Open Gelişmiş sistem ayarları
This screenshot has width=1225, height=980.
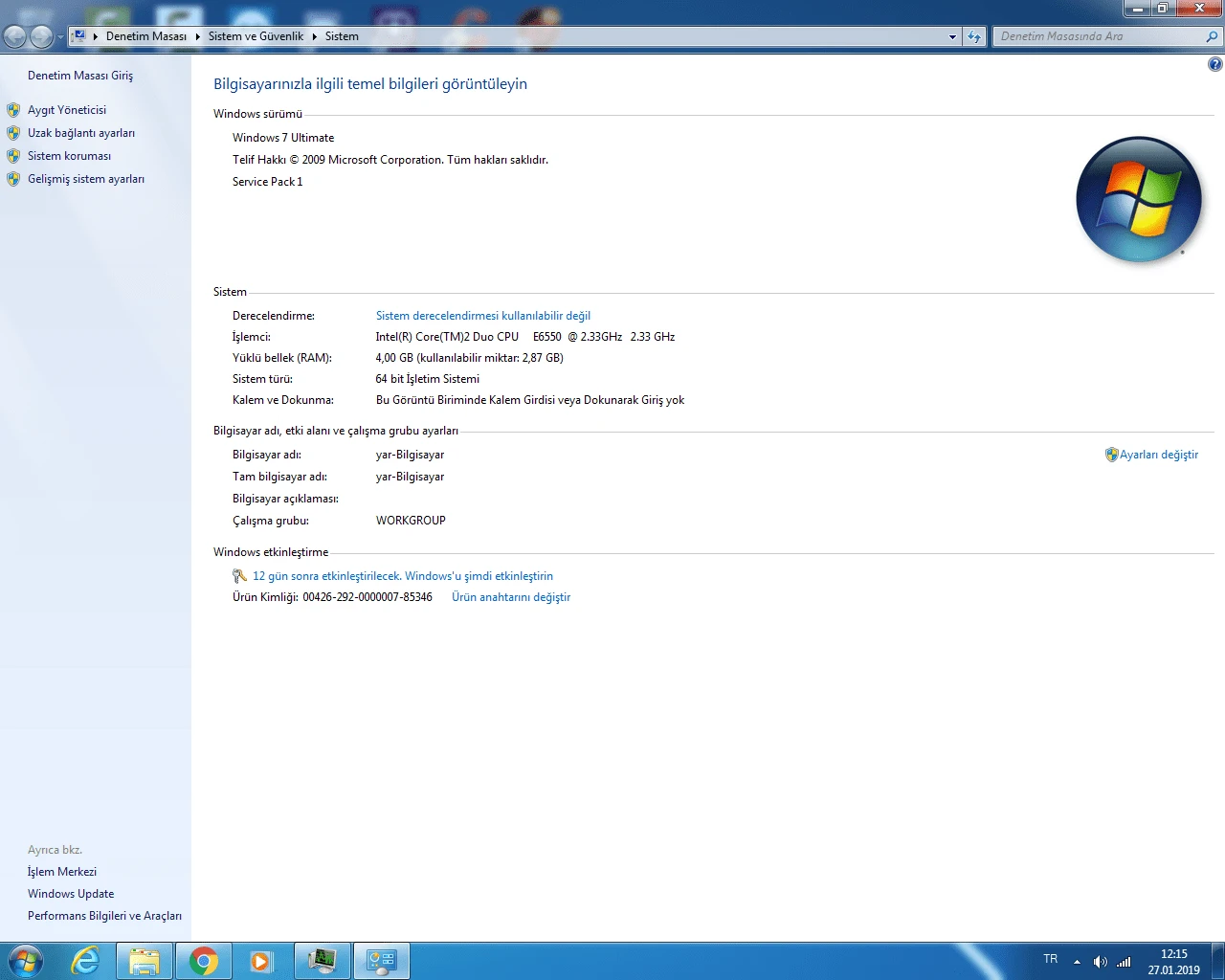(86, 179)
